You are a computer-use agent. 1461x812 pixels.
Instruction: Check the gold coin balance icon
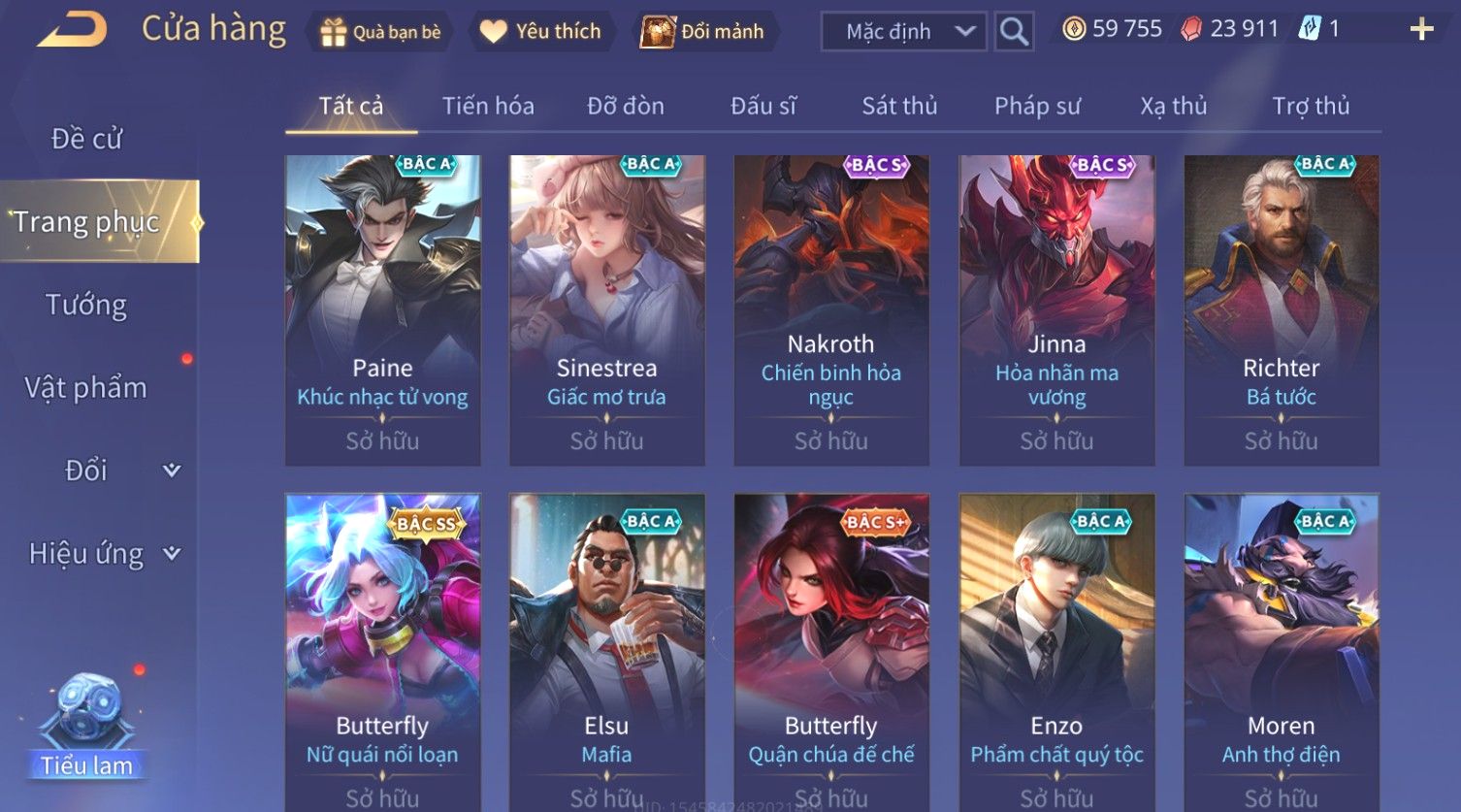(x=1073, y=29)
